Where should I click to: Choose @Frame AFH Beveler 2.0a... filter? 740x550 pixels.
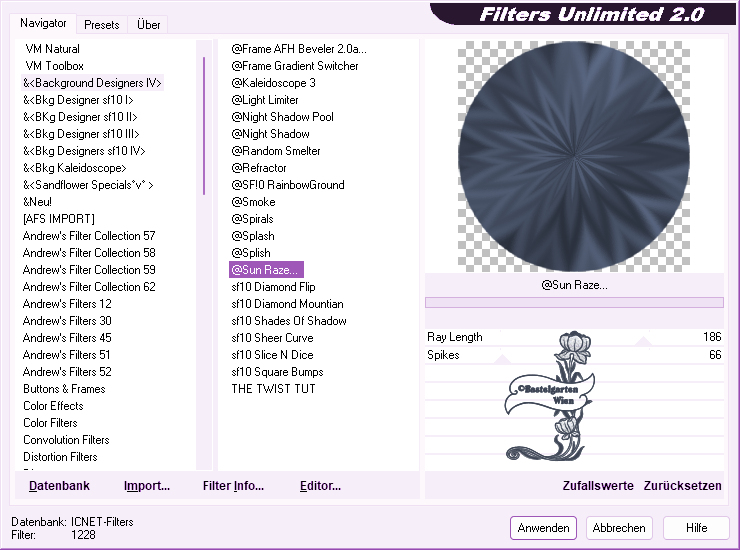click(299, 49)
